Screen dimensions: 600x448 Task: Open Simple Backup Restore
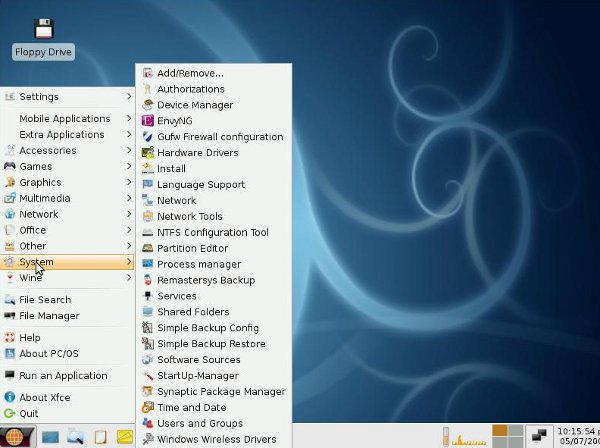point(214,344)
